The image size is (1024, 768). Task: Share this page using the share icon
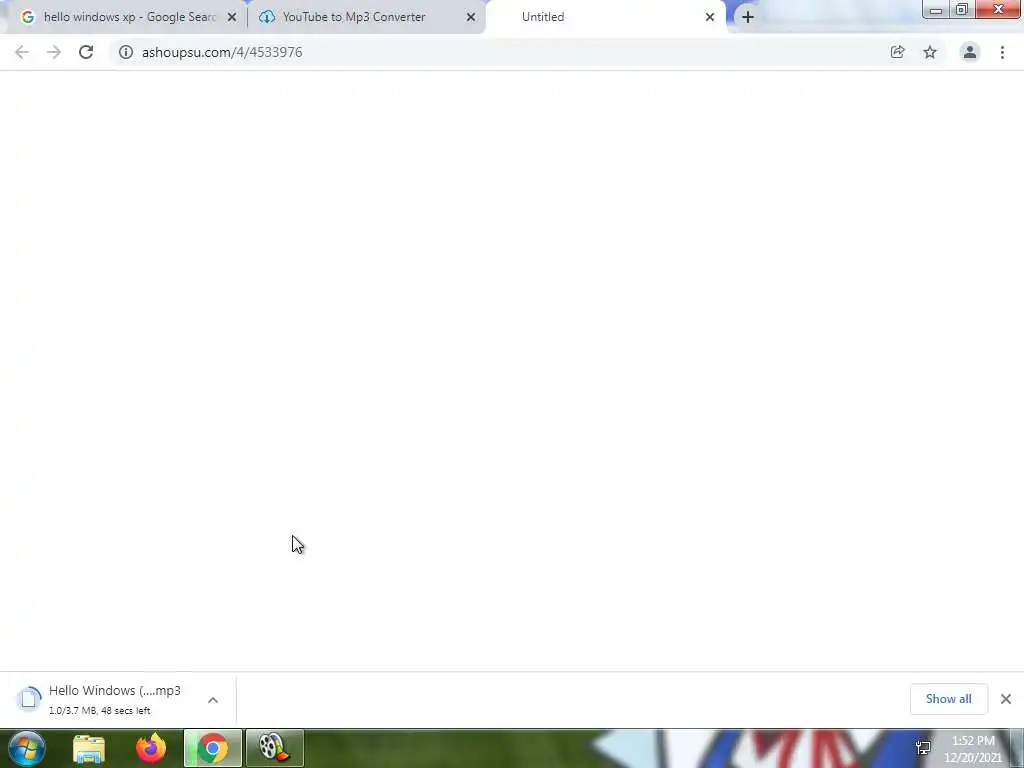(898, 52)
